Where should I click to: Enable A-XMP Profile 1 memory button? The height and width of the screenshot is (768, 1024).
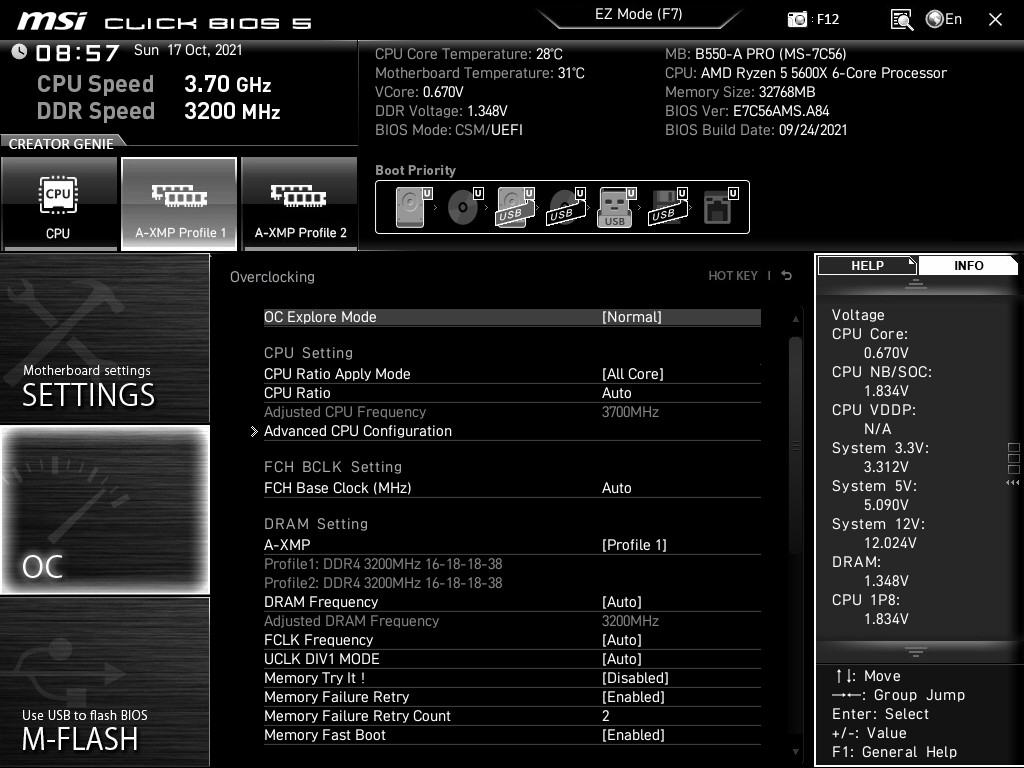(179, 204)
